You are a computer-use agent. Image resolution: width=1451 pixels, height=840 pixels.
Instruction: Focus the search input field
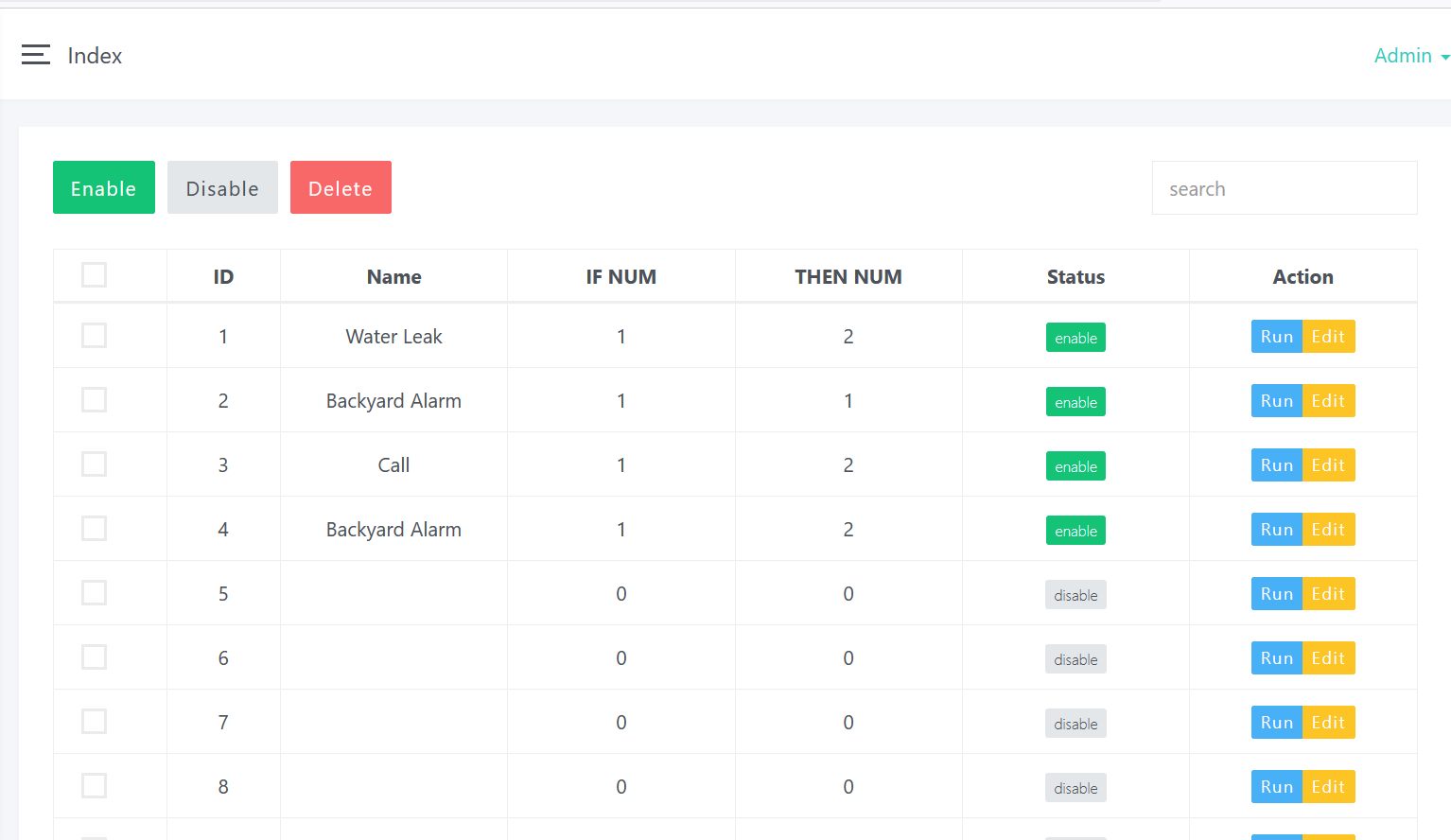pos(1284,188)
